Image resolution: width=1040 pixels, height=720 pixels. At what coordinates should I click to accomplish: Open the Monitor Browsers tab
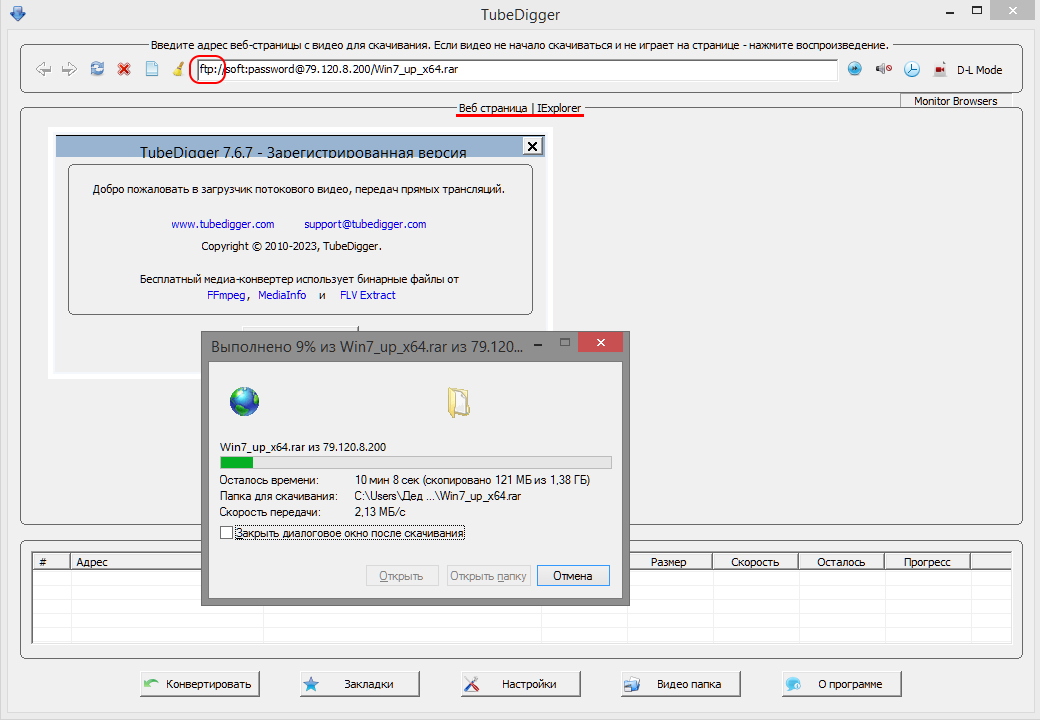tap(956, 101)
